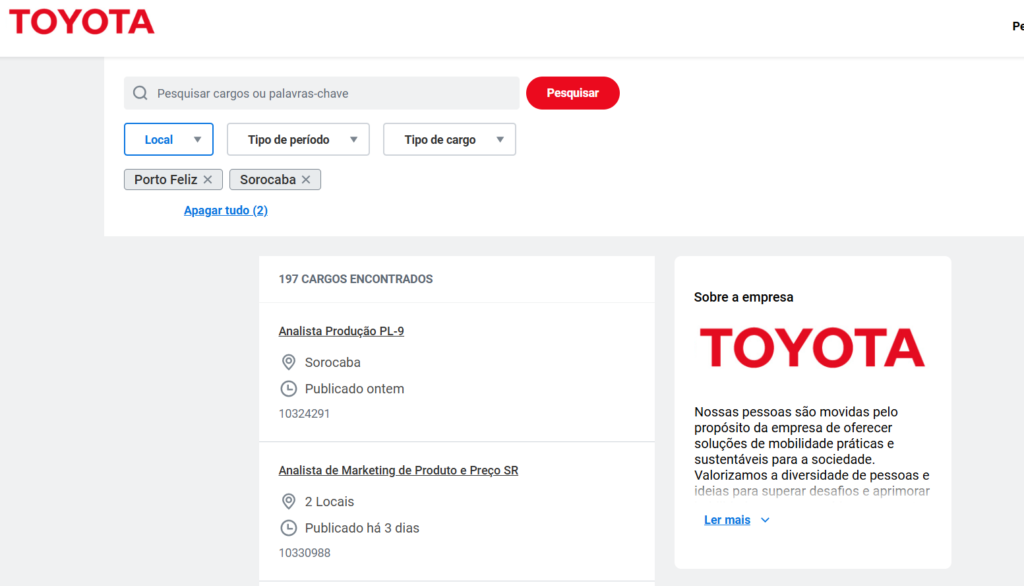1024x586 pixels.
Task: Select the job ID text 10324291
Action: [x=304, y=414]
